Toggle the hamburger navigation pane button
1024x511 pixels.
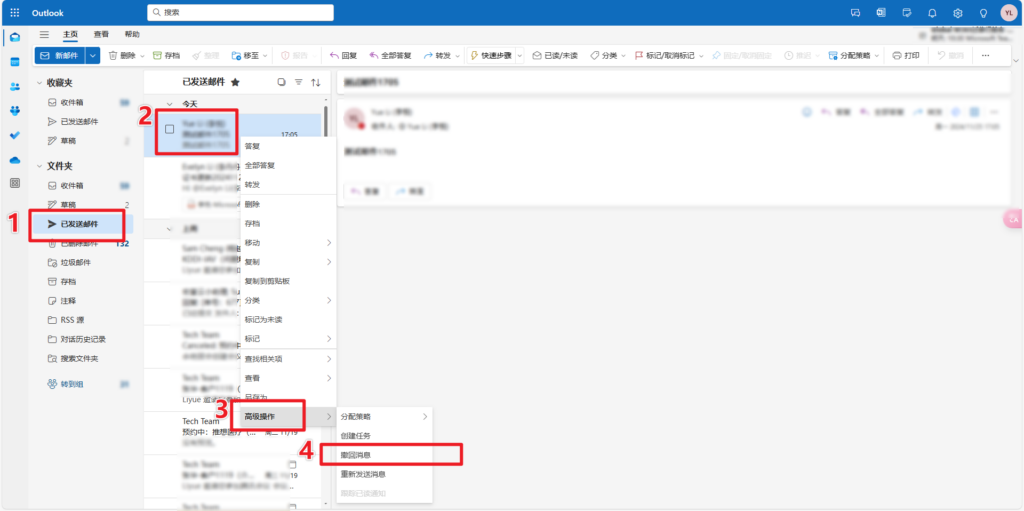(x=44, y=34)
